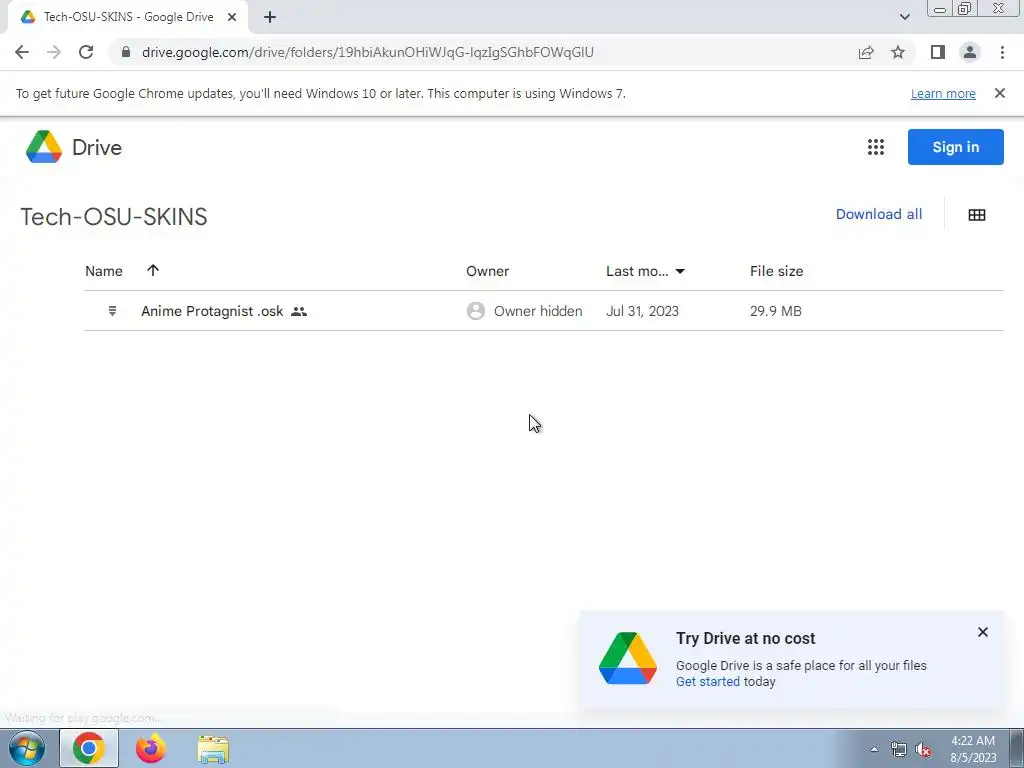The image size is (1024, 768).
Task: Reverse sort direction with the up arrow
Action: click(x=153, y=270)
